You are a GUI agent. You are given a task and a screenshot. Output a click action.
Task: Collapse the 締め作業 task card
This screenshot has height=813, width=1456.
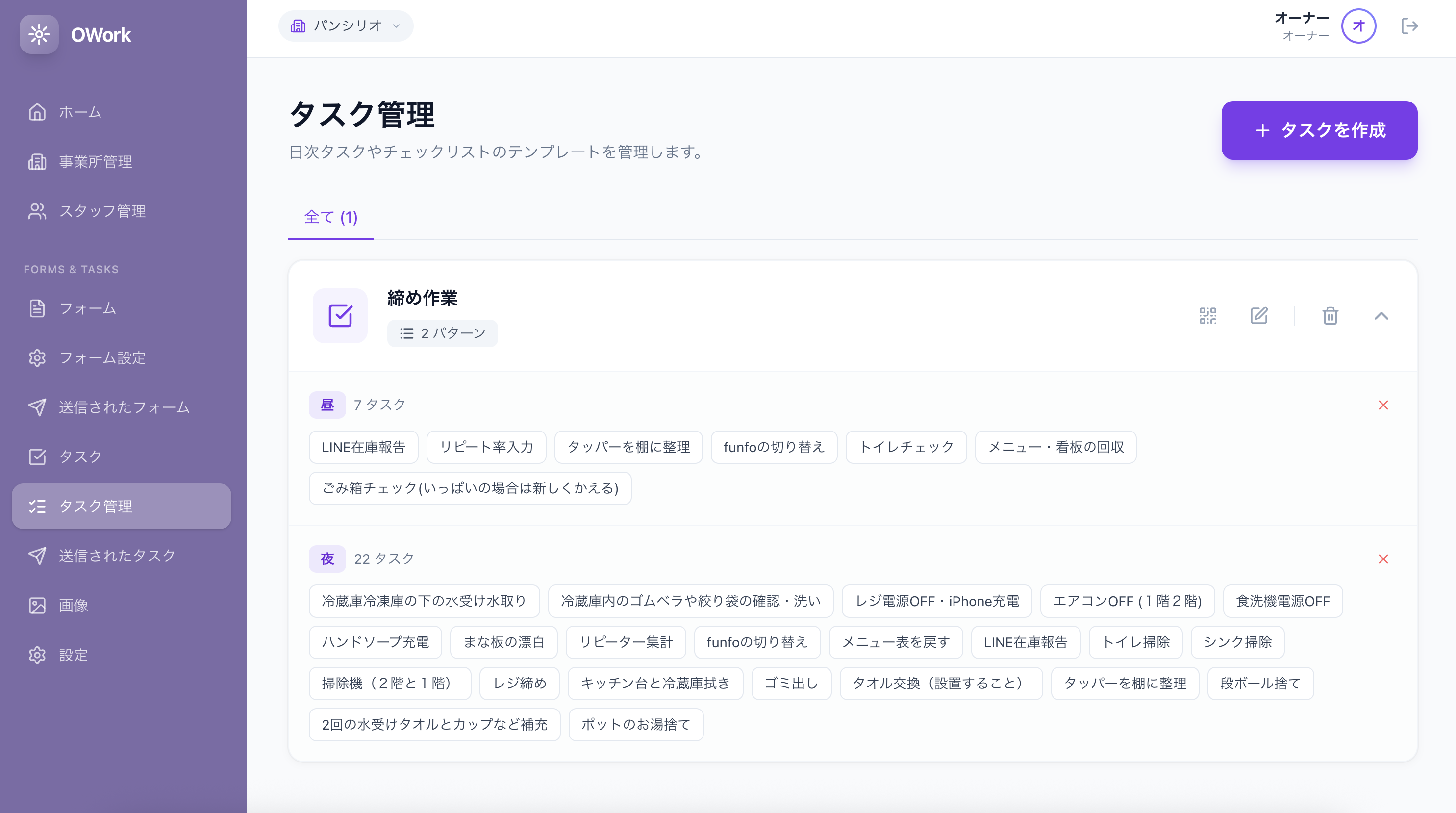click(x=1381, y=315)
